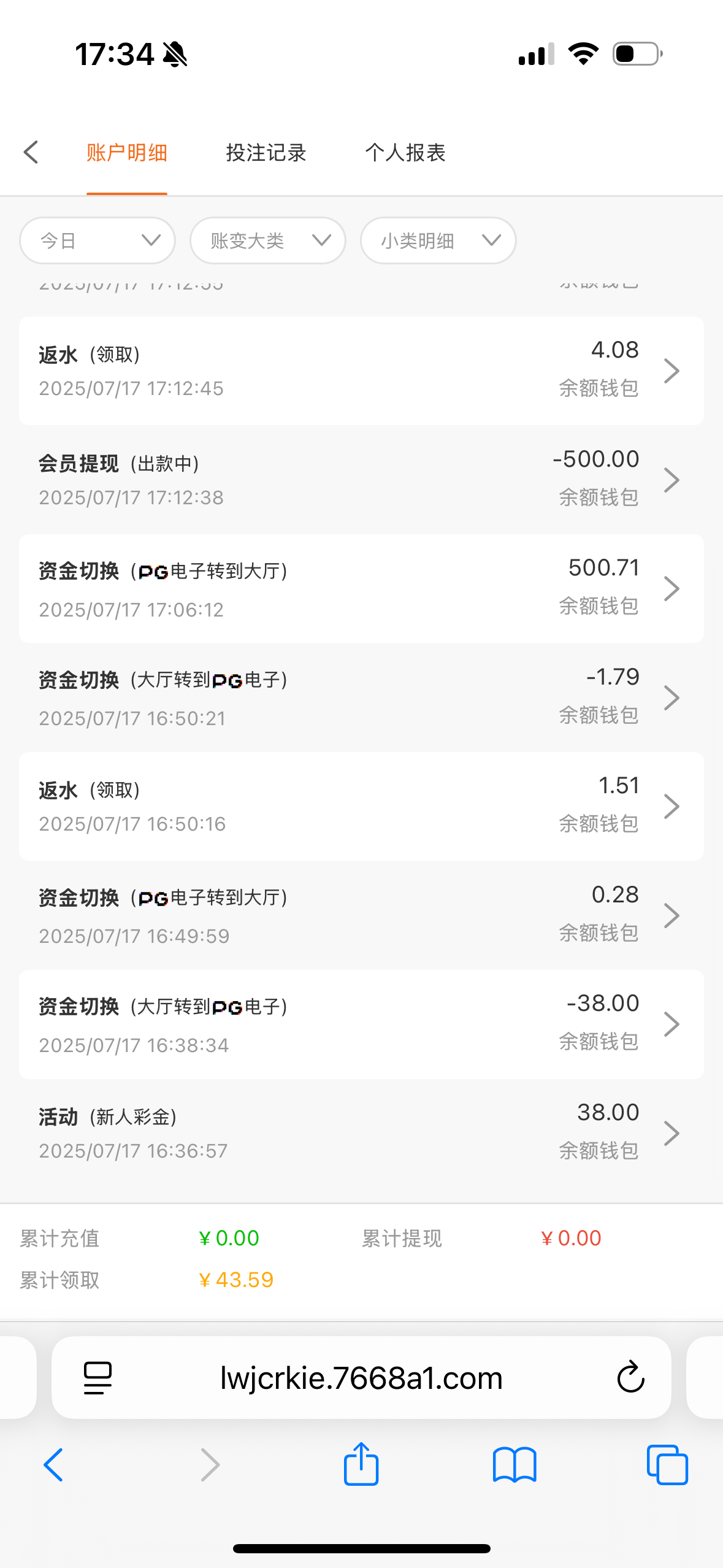Tap Safari's forward navigation arrow

pos(210,1465)
